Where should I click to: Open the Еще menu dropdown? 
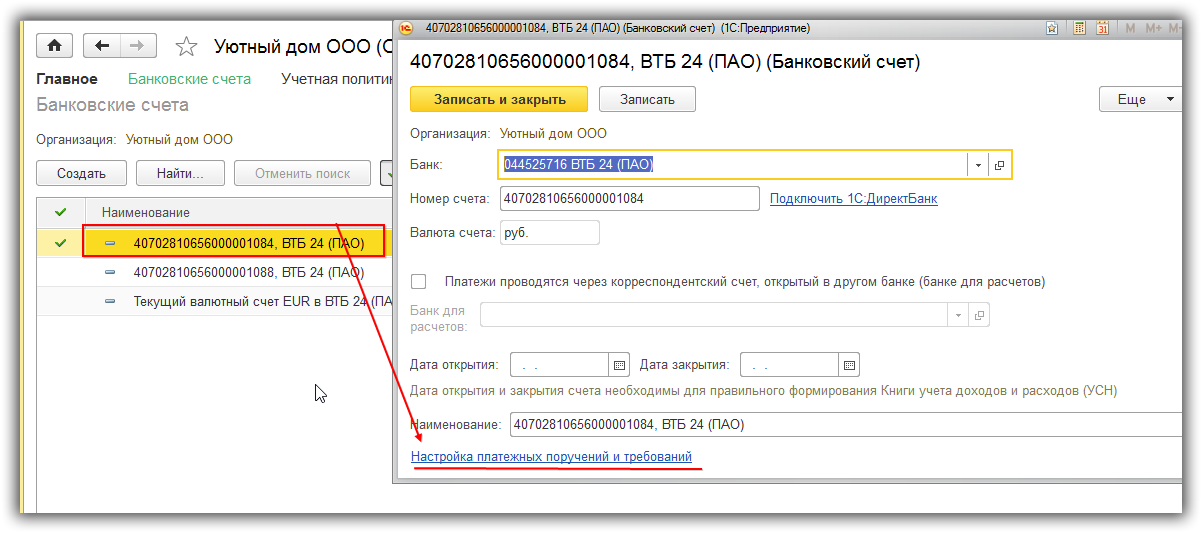coord(1140,100)
